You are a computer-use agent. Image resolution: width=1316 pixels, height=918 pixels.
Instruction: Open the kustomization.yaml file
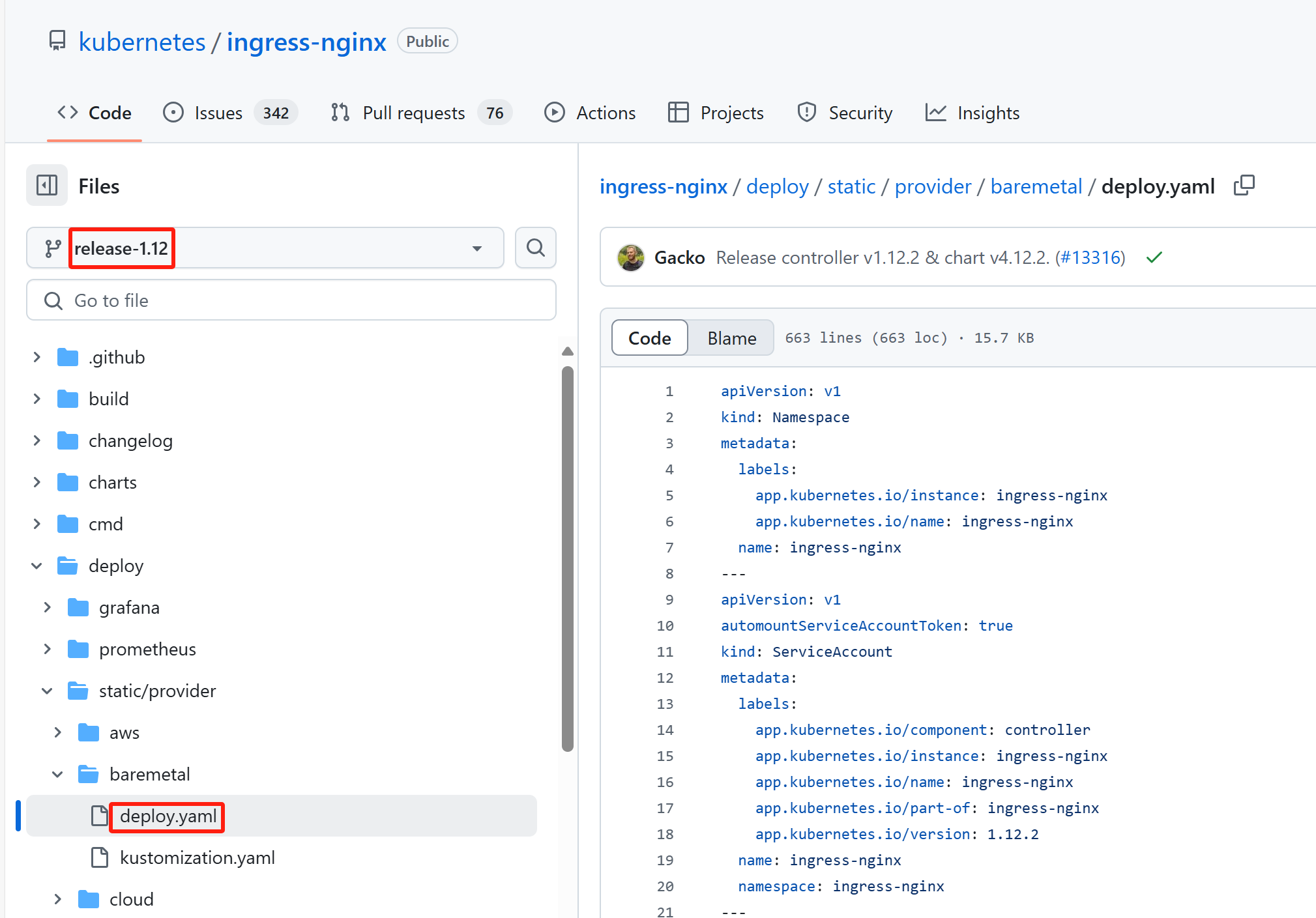click(197, 857)
